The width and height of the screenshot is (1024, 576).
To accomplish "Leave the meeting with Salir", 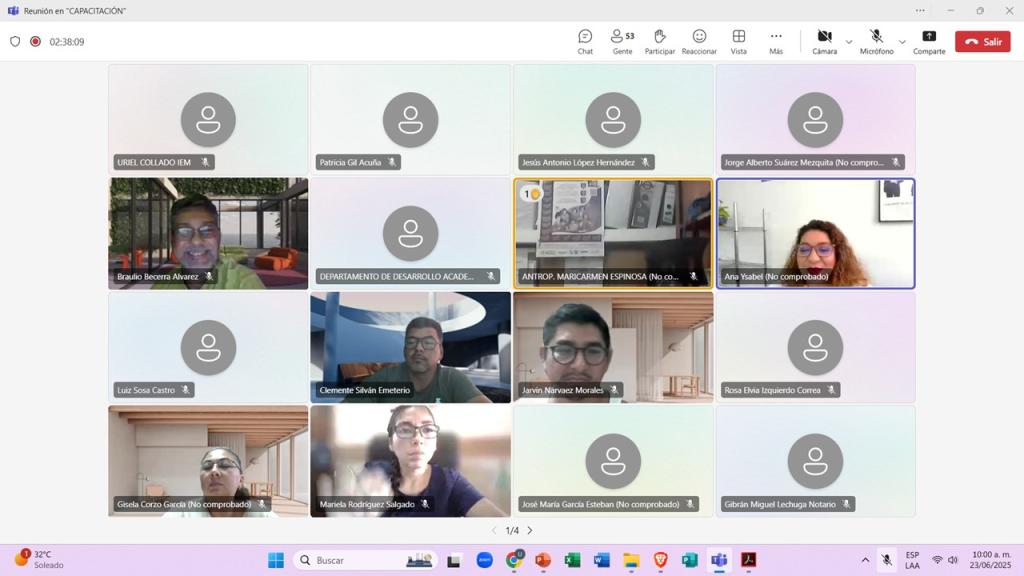I will [x=982, y=42].
